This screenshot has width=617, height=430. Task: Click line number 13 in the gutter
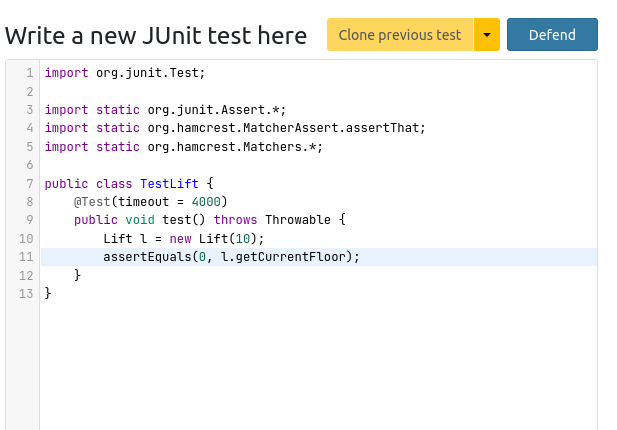click(26, 293)
